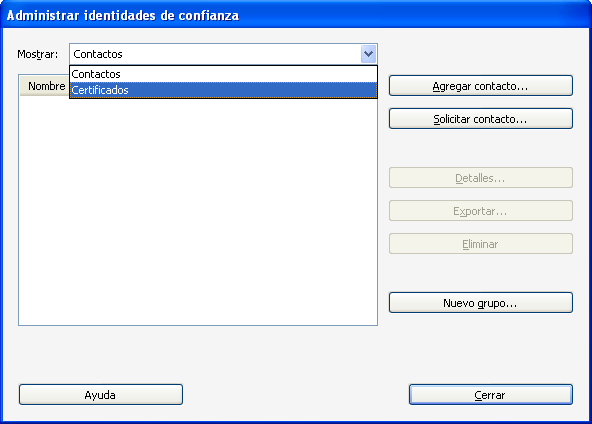592x424 pixels.
Task: Create a group with Nuevo grupo
Action: (481, 303)
